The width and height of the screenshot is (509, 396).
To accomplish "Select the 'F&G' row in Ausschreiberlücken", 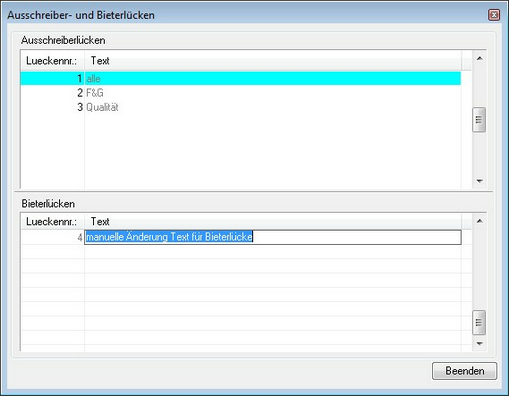I will (241, 93).
